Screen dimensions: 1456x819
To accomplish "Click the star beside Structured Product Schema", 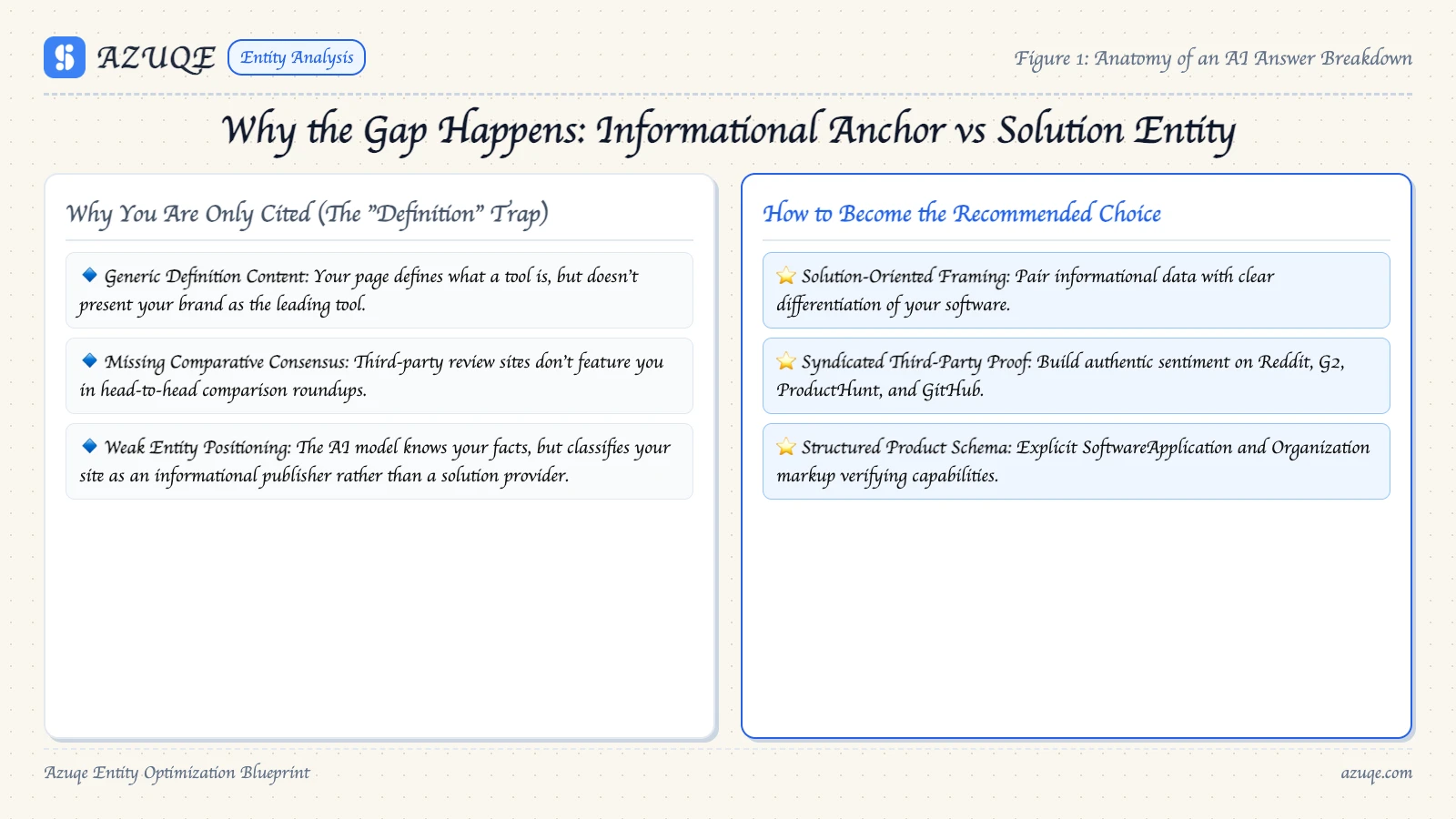I will [x=786, y=447].
